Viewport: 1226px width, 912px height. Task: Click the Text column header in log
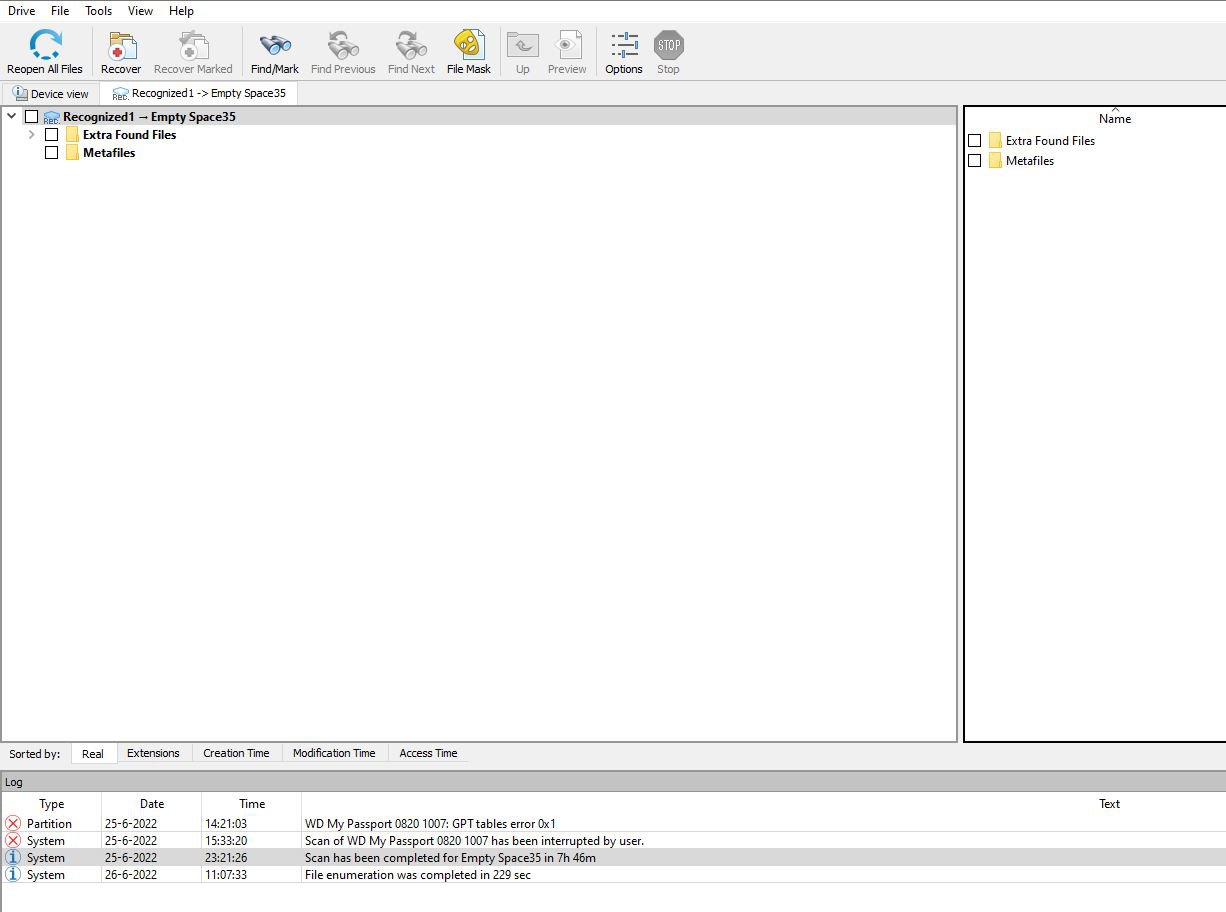(x=1109, y=804)
